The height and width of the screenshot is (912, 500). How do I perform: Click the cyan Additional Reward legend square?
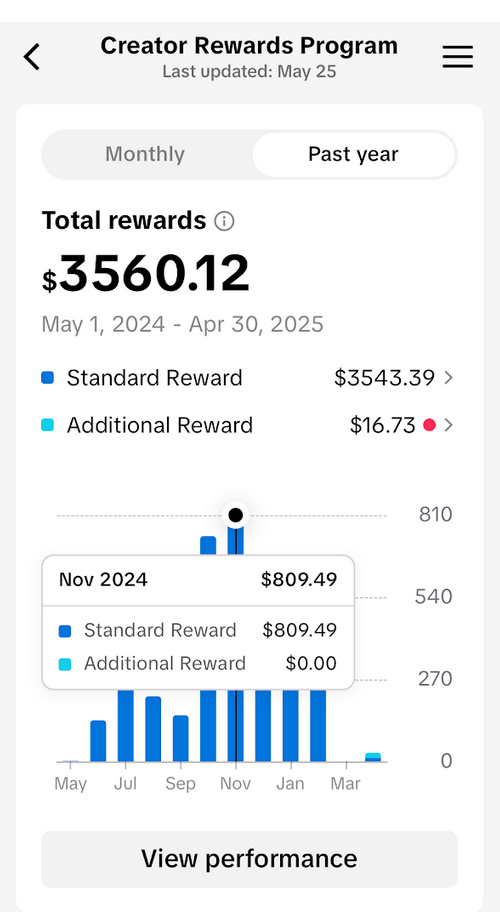click(x=48, y=425)
